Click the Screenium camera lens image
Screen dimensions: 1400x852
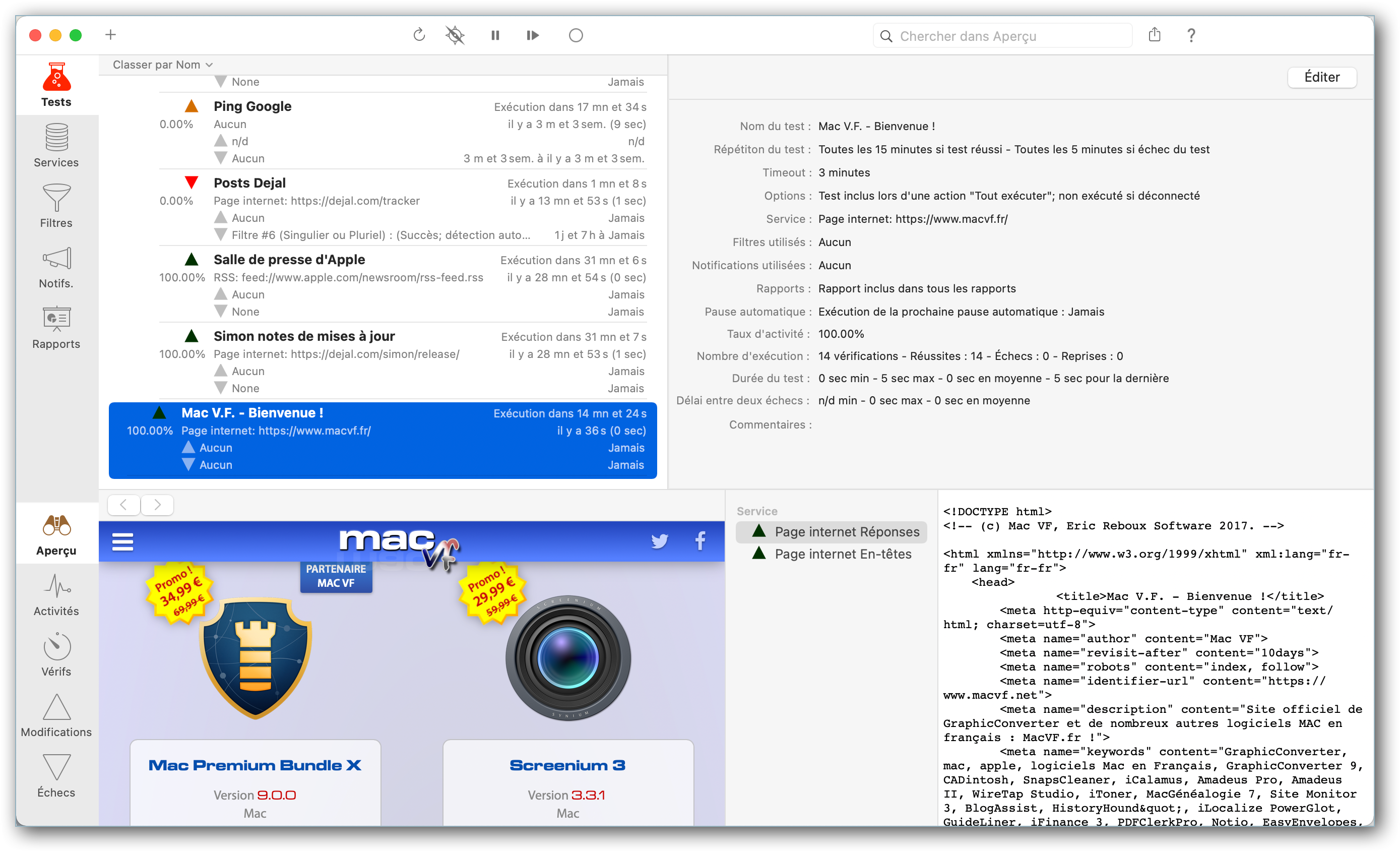(x=568, y=658)
